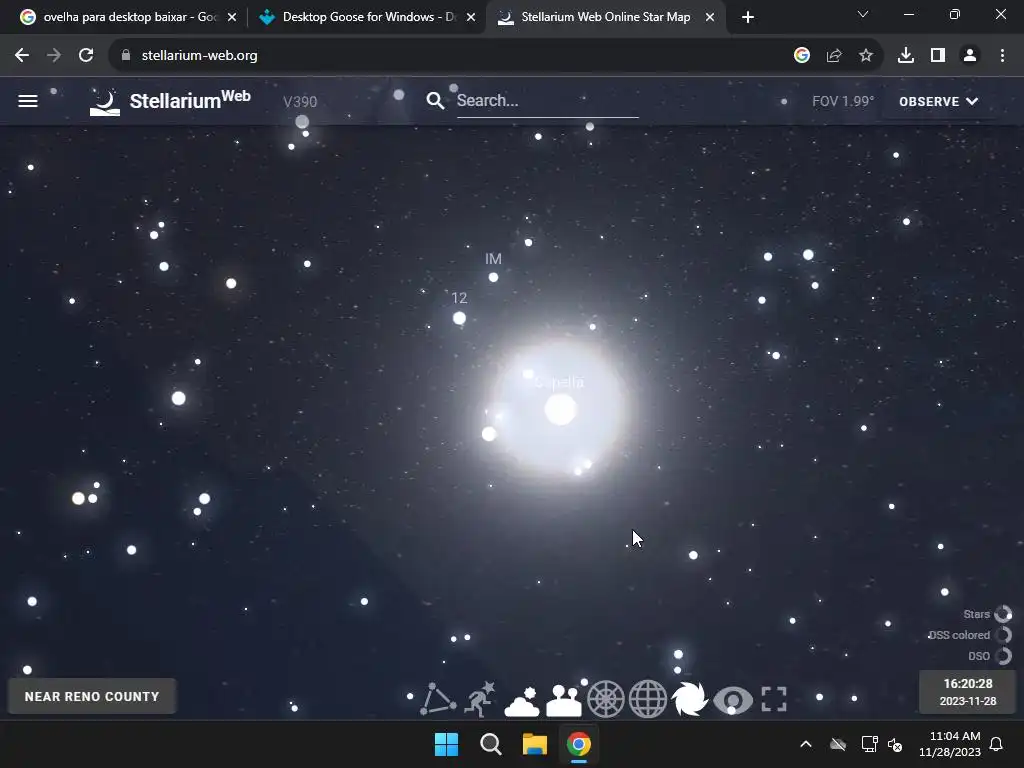
Task: Open the Stellarium hamburger menu
Action: pyautogui.click(x=28, y=101)
